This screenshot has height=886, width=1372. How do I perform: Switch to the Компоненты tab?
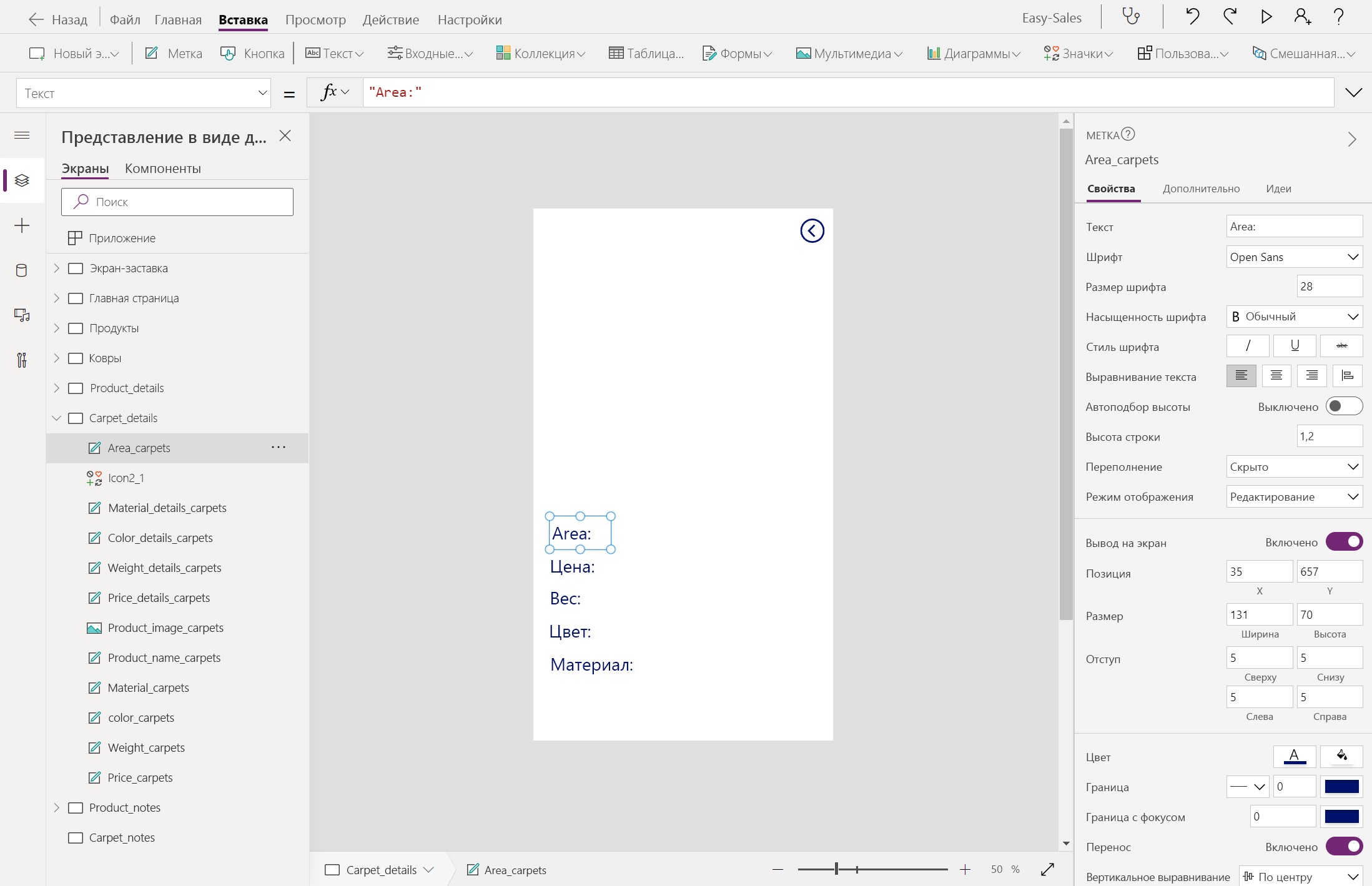tap(162, 169)
